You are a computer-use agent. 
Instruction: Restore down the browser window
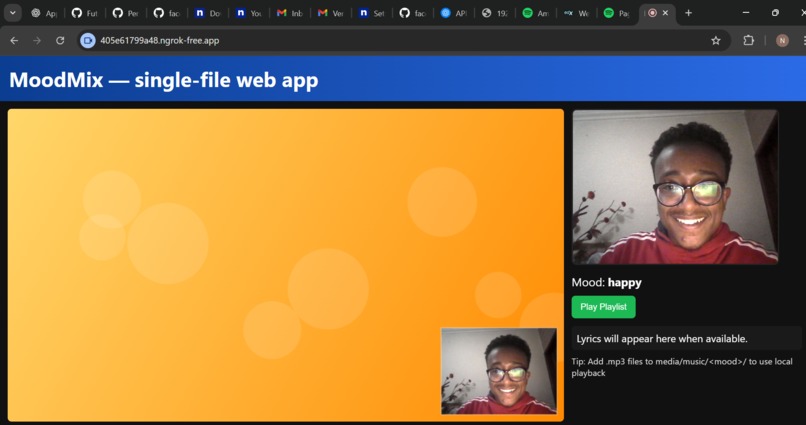pyautogui.click(x=775, y=13)
